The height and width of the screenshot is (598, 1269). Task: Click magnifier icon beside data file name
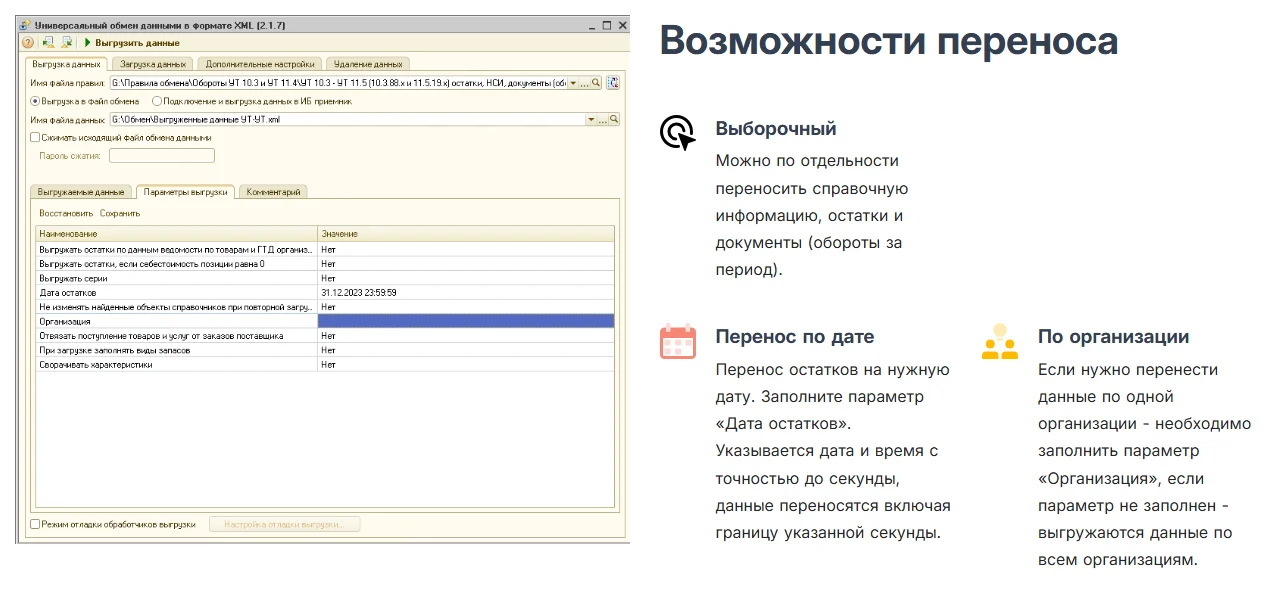pyautogui.click(x=614, y=119)
